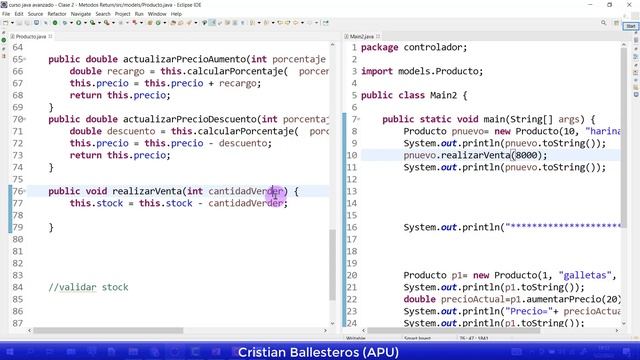Toggle Skip All Breakpoints green circle button

pos(55,23)
